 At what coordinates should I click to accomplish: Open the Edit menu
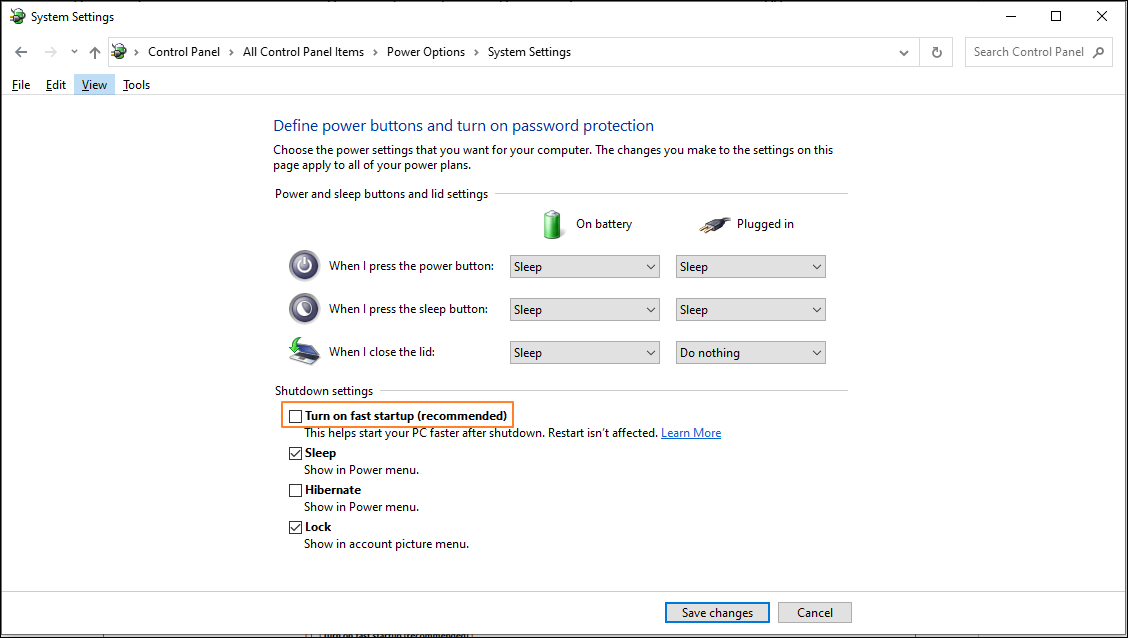point(55,85)
